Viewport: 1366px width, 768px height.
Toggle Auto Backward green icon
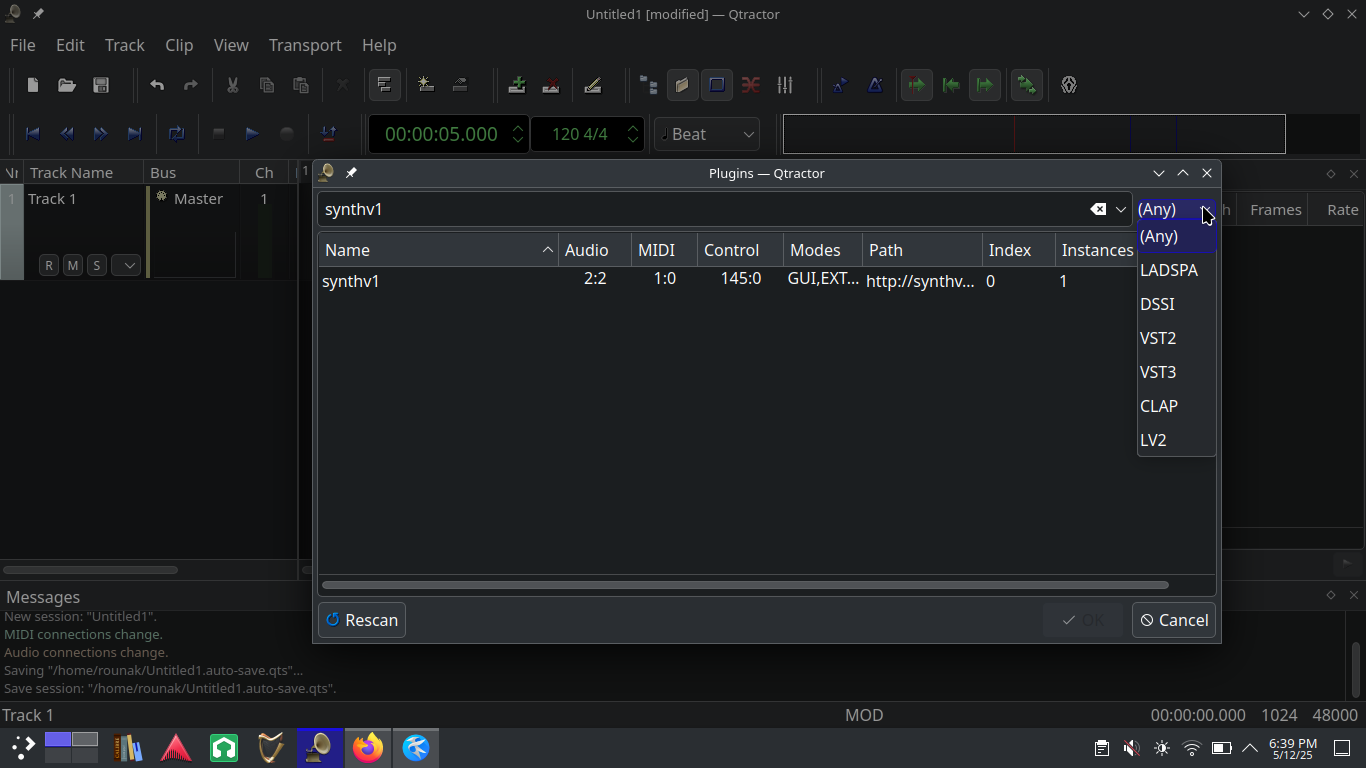[950, 85]
